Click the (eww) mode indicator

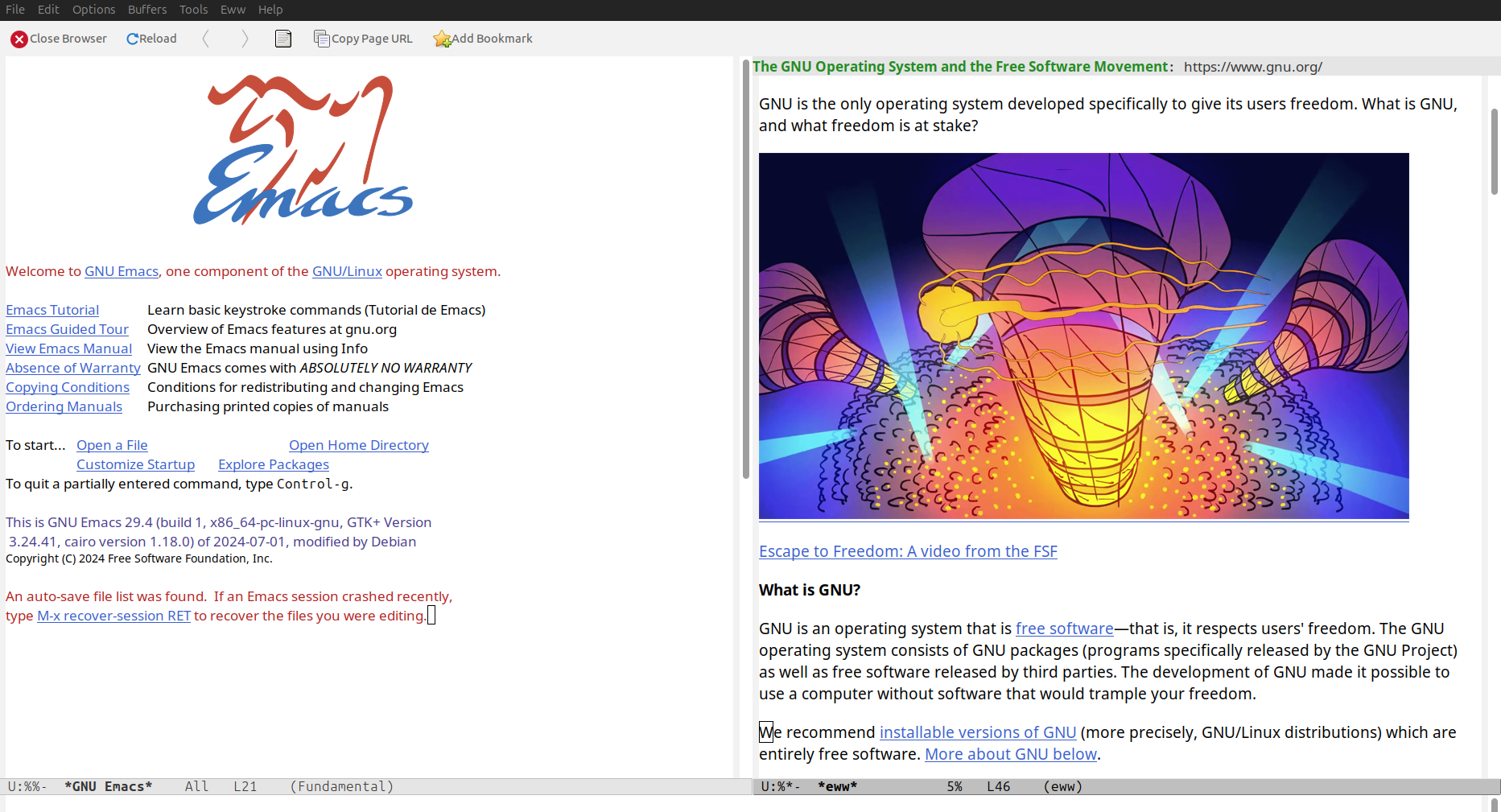[1063, 786]
